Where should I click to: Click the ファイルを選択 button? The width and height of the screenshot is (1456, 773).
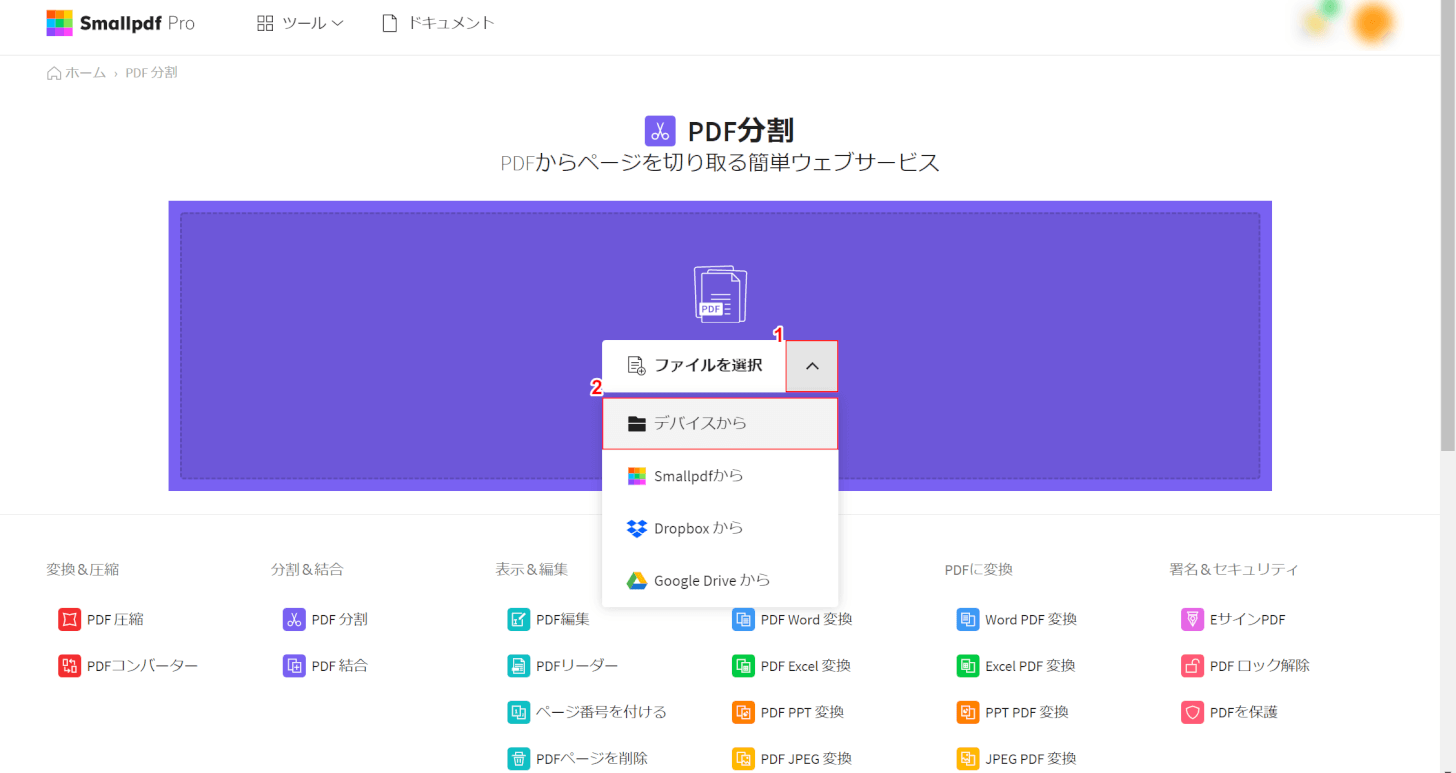tap(694, 365)
